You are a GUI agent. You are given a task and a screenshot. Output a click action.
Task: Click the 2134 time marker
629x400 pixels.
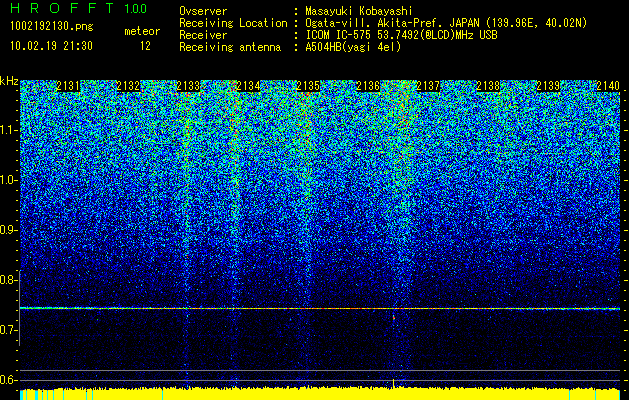tap(248, 86)
